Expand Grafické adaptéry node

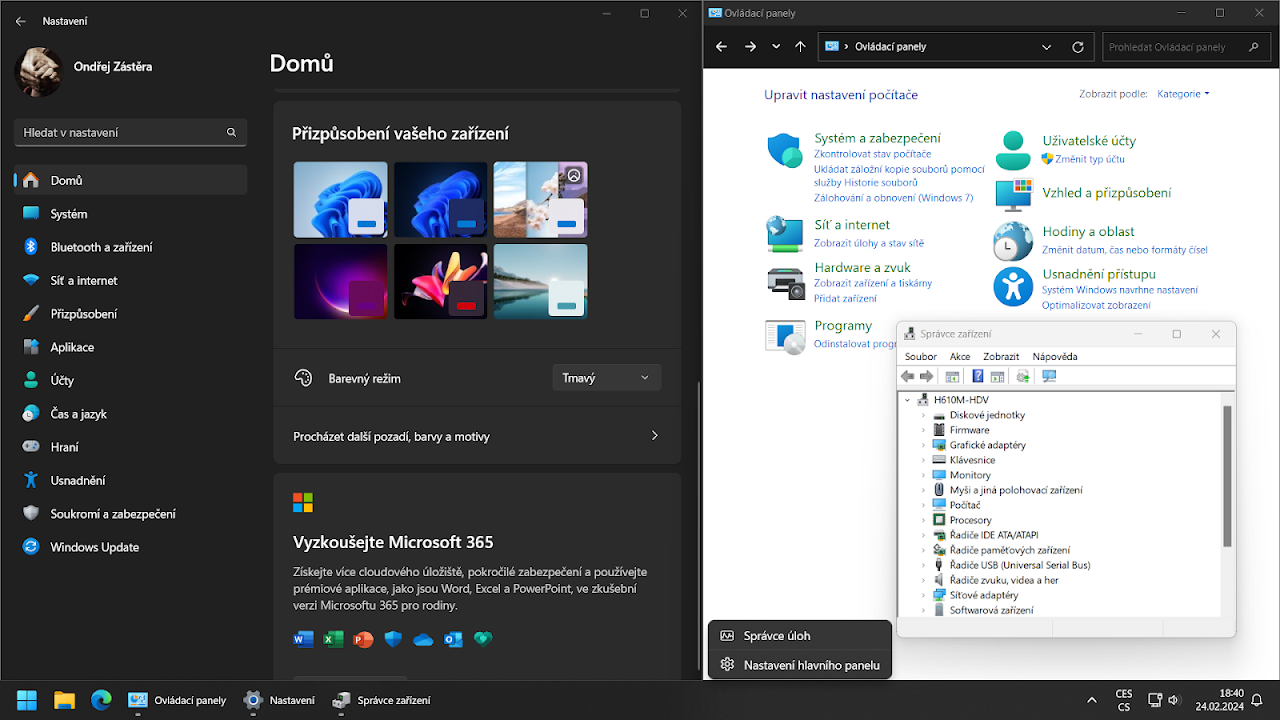(924, 445)
